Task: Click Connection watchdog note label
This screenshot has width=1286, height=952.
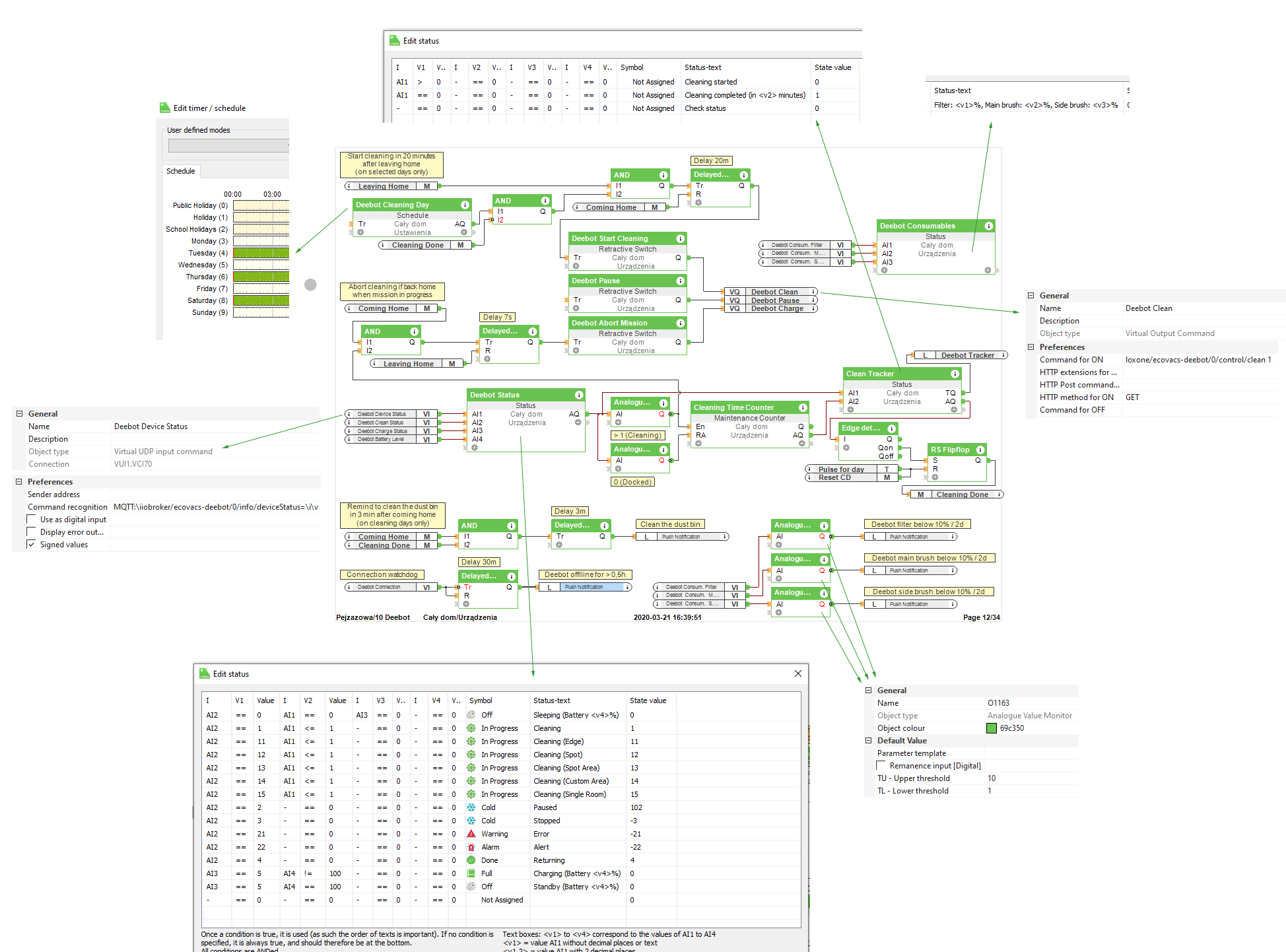Action: pyautogui.click(x=382, y=574)
